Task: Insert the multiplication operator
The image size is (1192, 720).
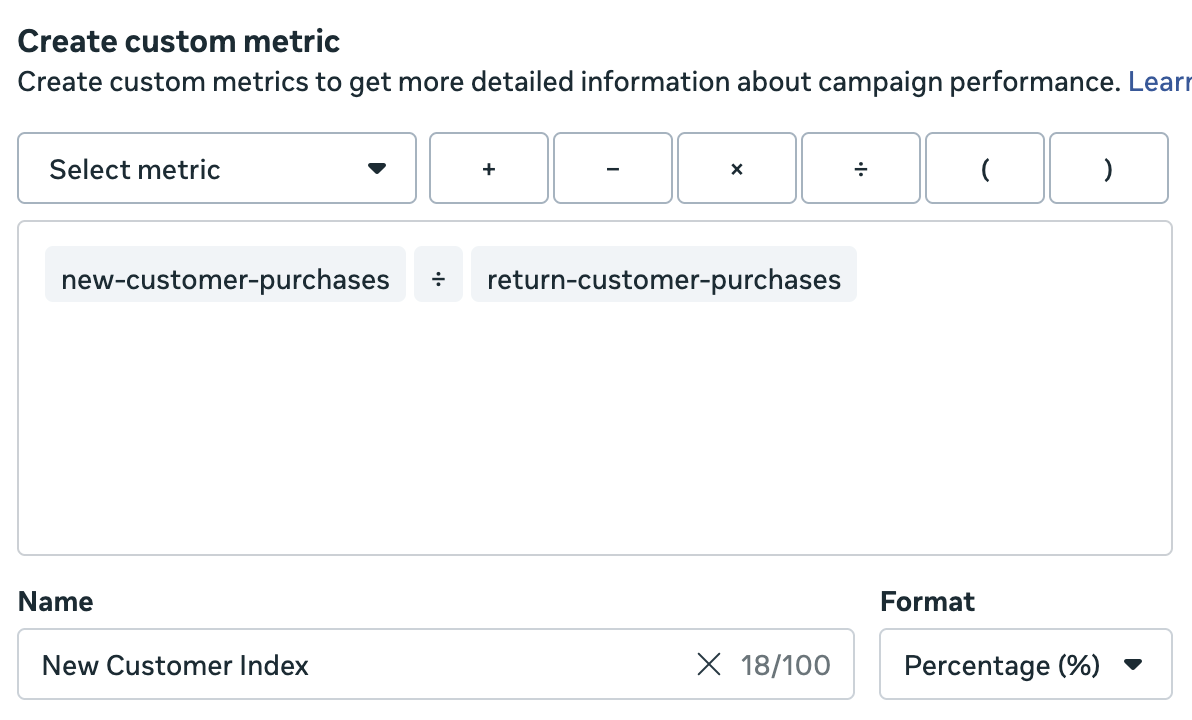Action: (x=736, y=169)
